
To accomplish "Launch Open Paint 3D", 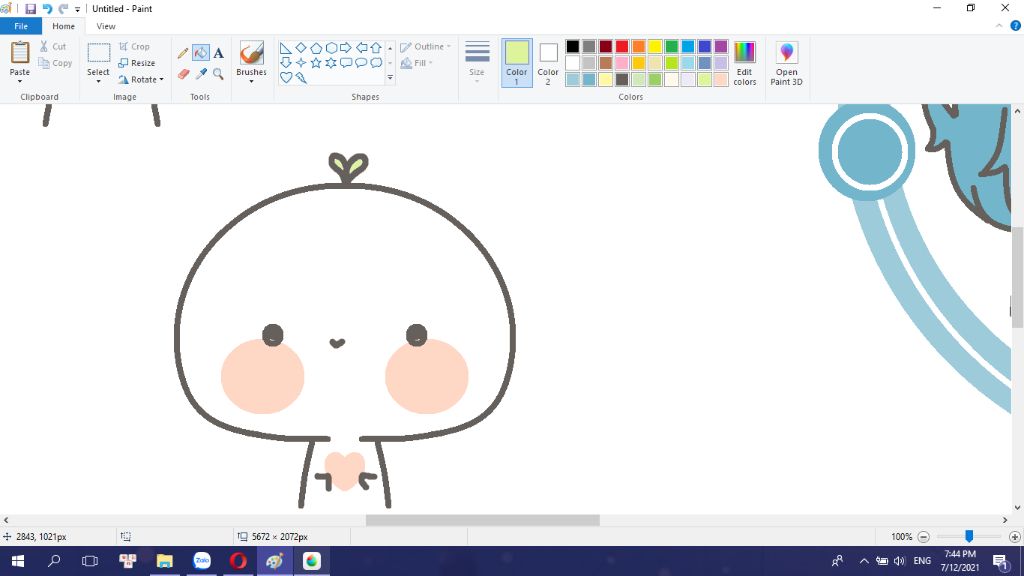I will pos(786,63).
